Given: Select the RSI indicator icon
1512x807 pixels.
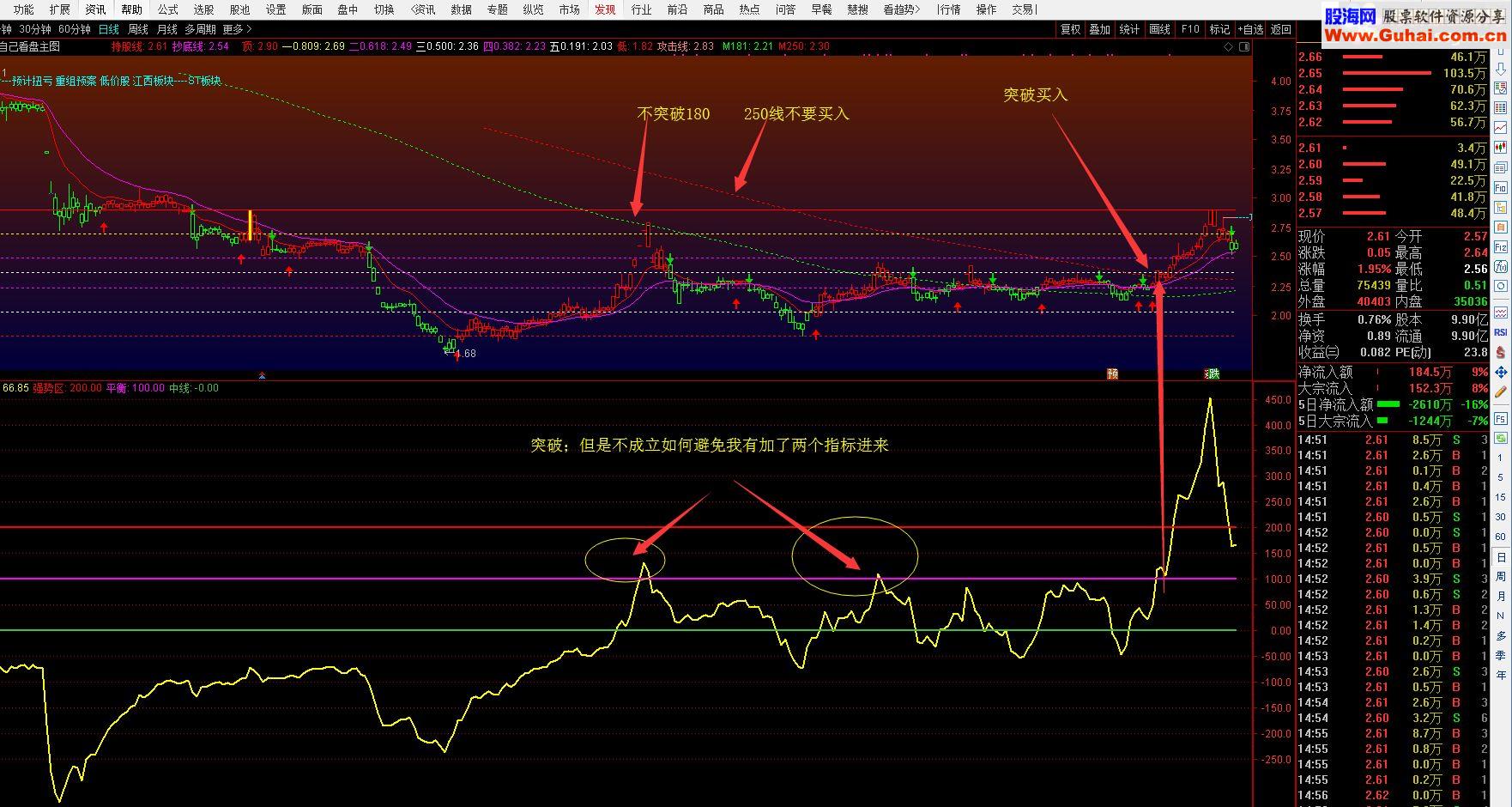Looking at the screenshot, I should point(1501,331).
